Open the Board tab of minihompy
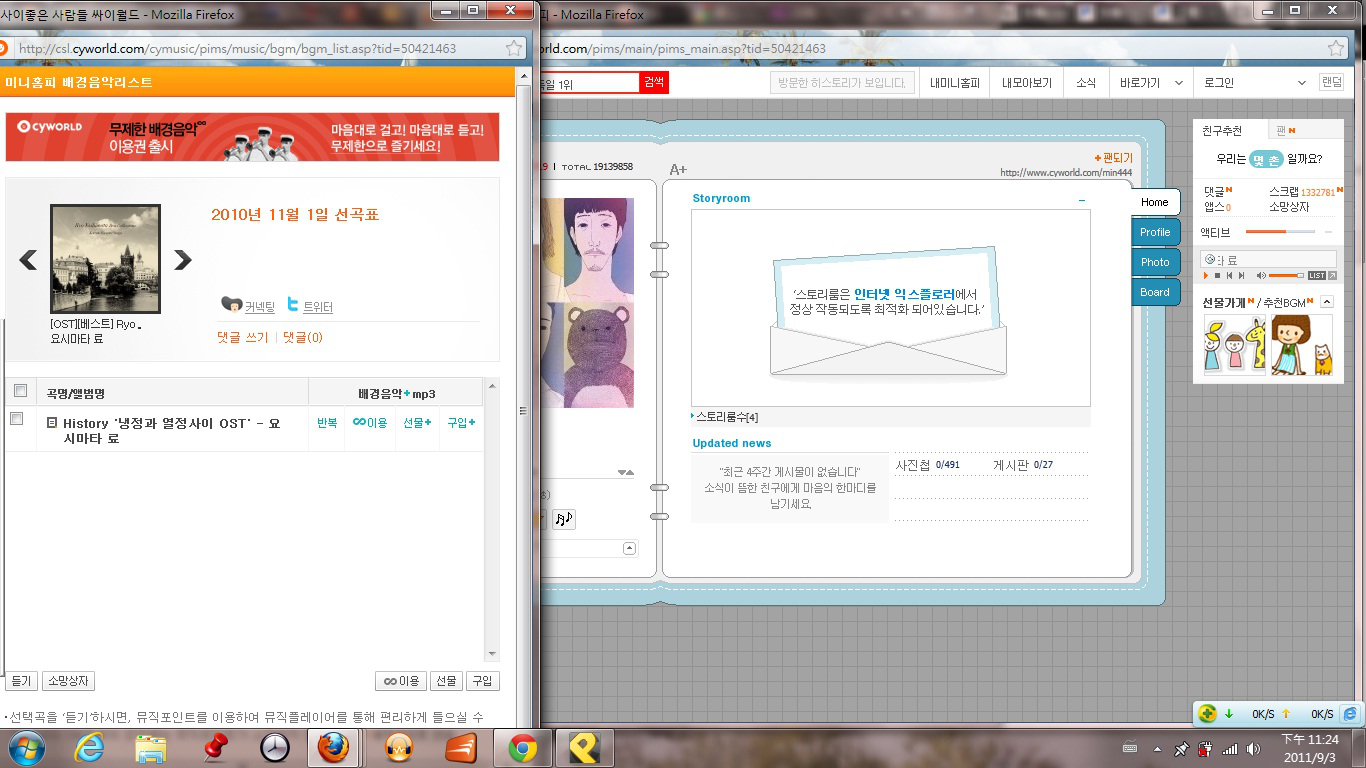Image resolution: width=1366 pixels, height=768 pixels. point(1154,292)
